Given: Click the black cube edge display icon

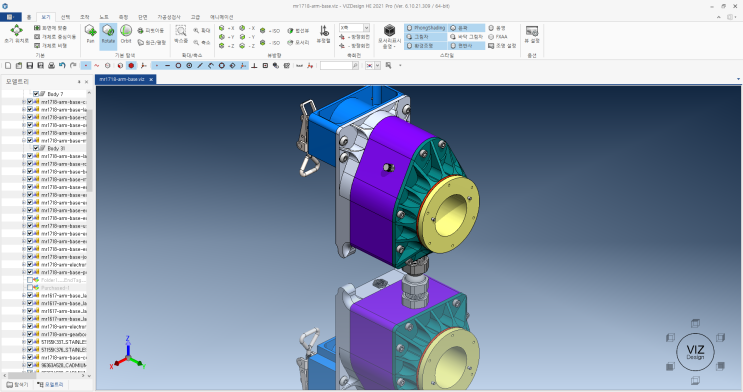Looking at the screenshot, I should click(390, 30).
